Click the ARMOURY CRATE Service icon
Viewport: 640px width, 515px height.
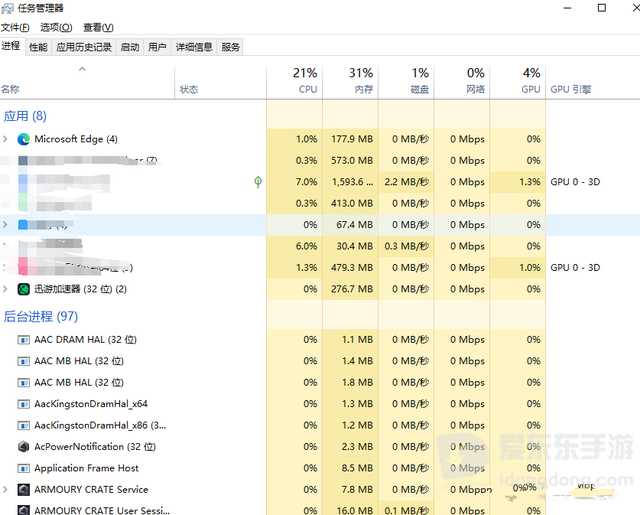click(x=24, y=490)
